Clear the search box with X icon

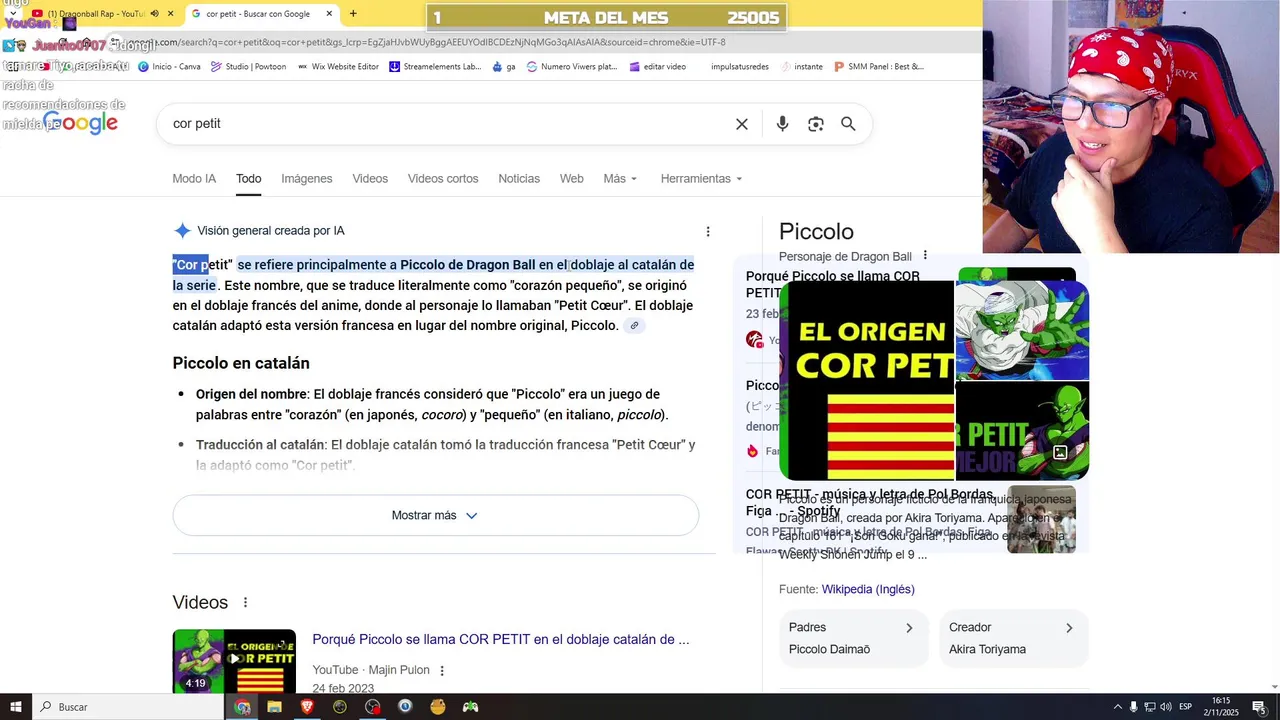pyautogui.click(x=742, y=124)
